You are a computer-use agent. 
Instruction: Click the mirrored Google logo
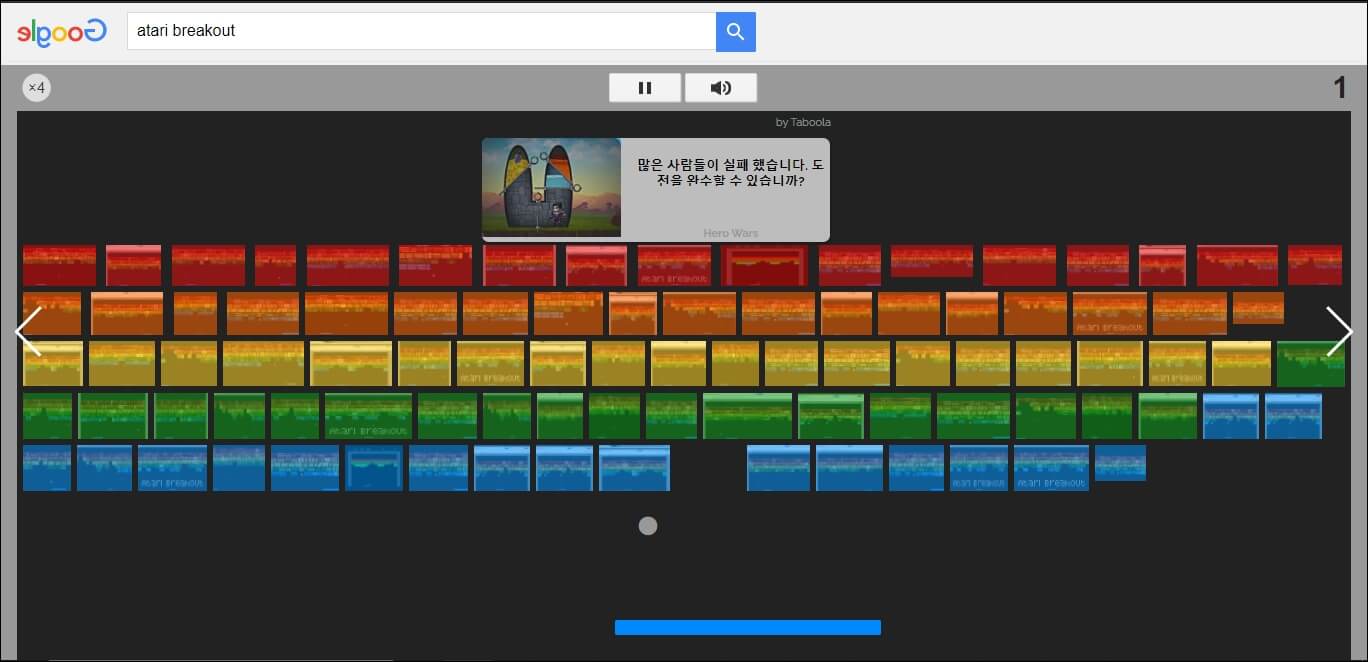click(x=62, y=32)
